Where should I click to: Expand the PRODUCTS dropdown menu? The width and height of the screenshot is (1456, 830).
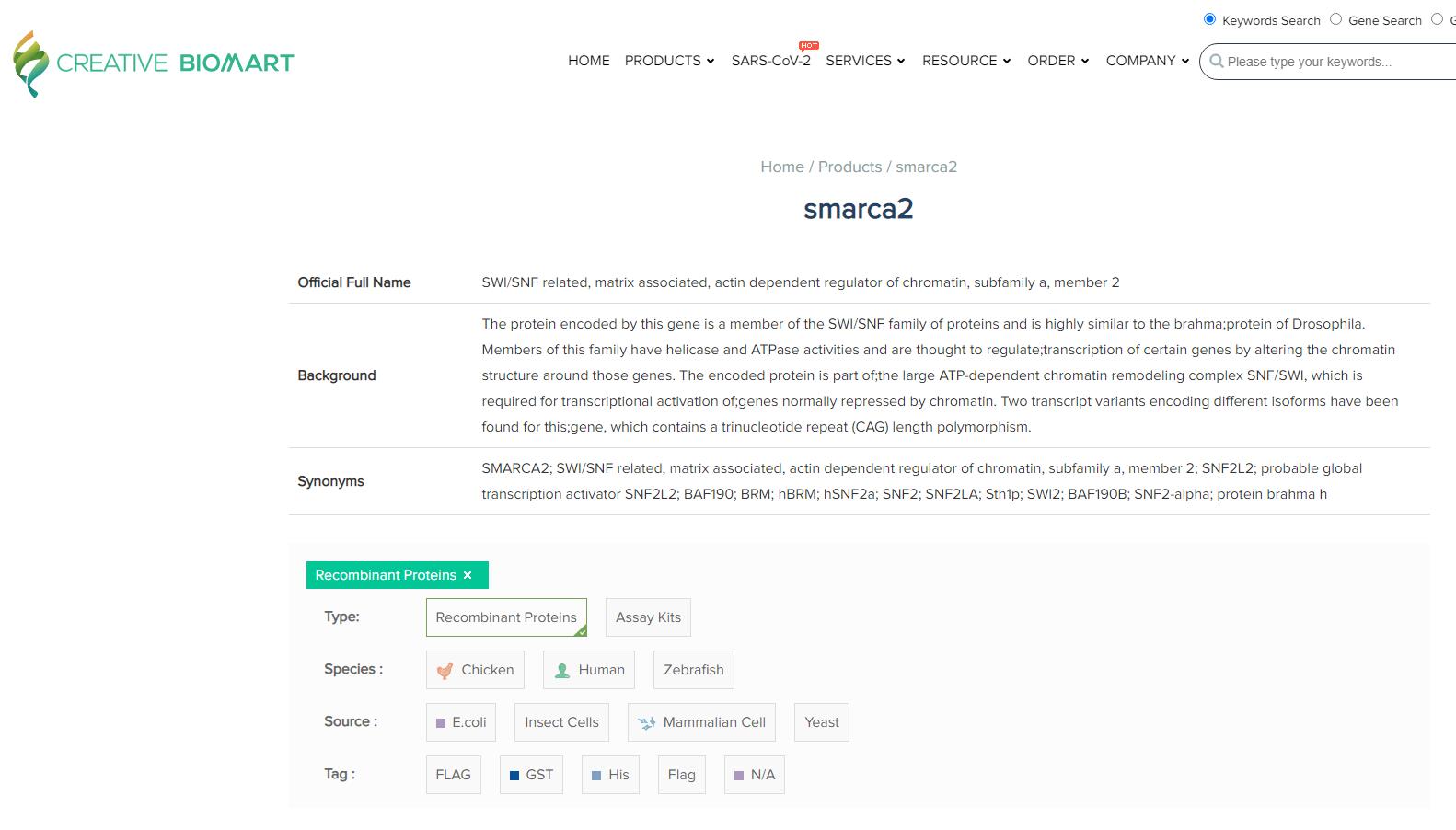click(x=669, y=61)
